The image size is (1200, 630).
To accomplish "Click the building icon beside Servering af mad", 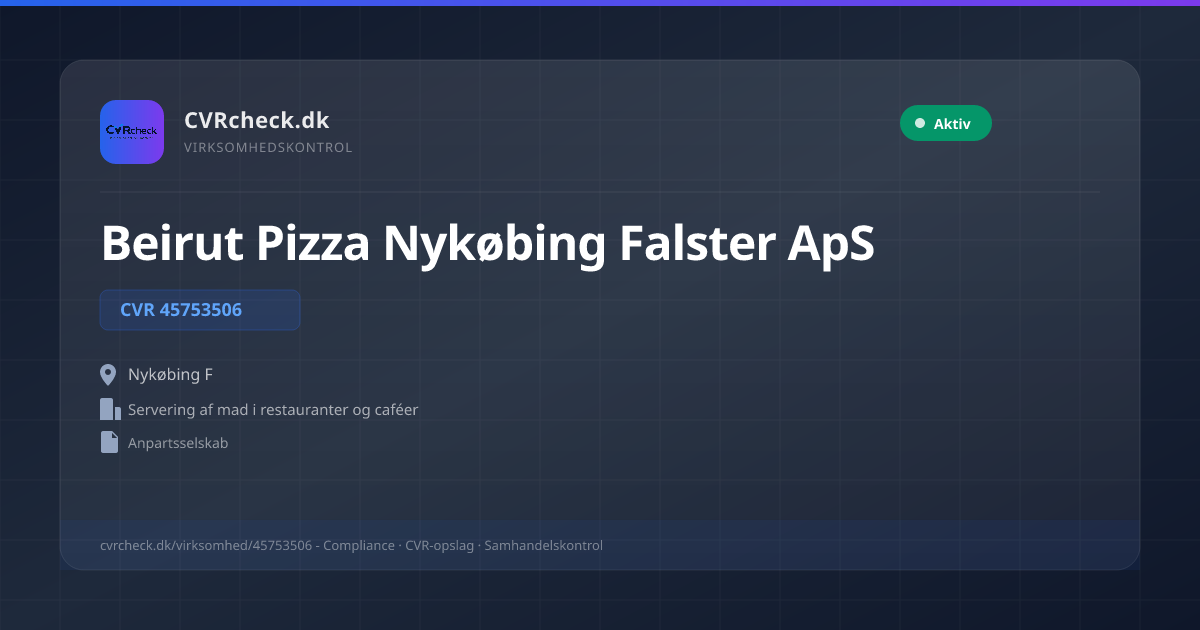I will pyautogui.click(x=109, y=409).
